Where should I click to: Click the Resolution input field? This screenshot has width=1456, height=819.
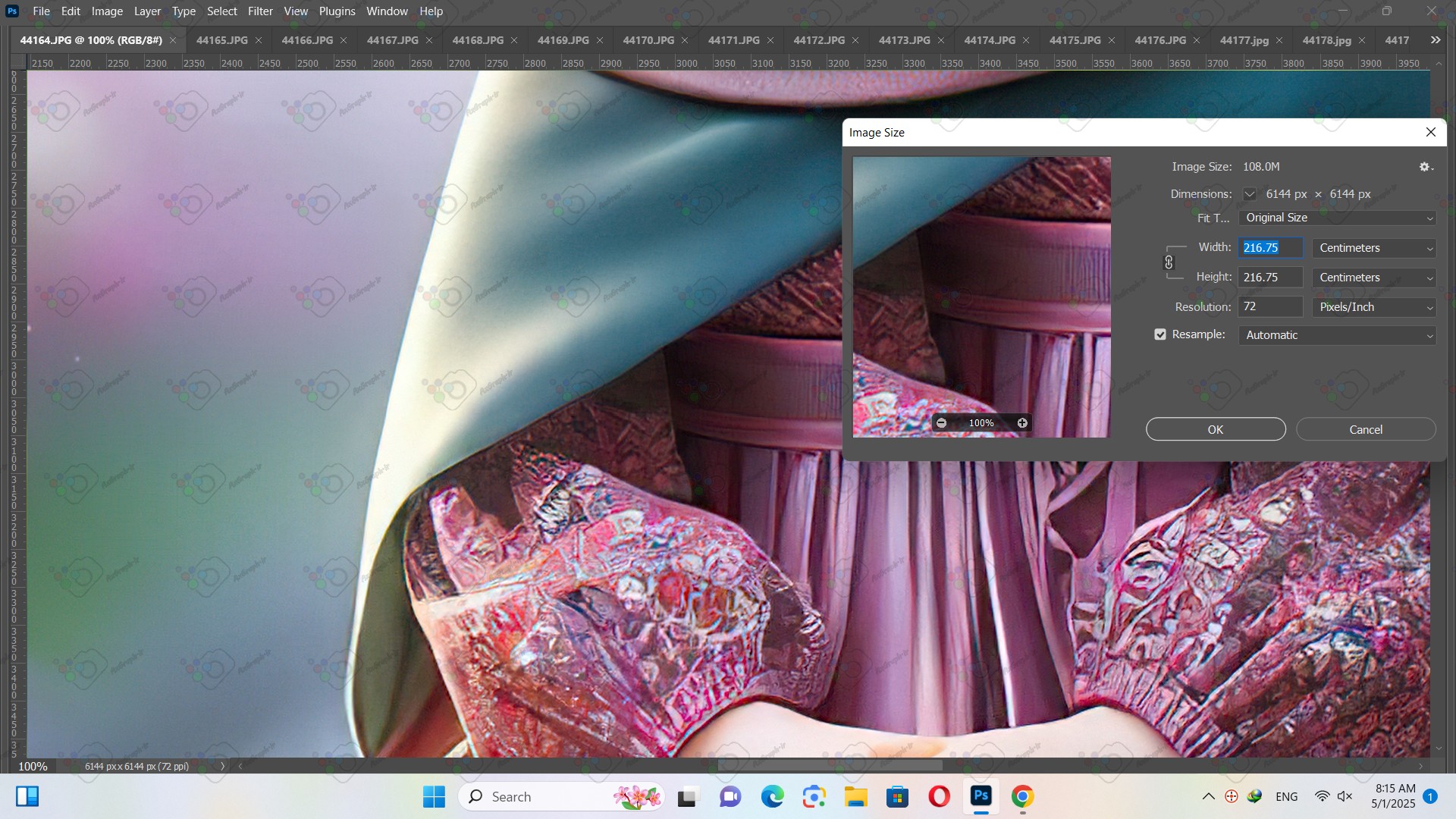[x=1270, y=306]
